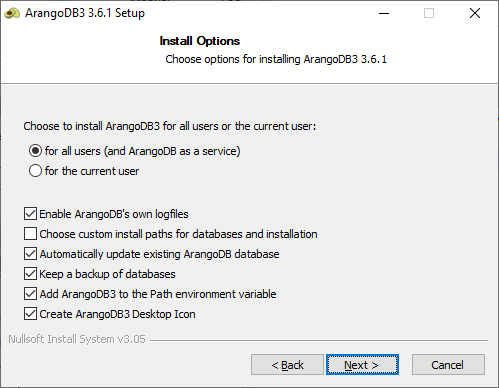The height and width of the screenshot is (388, 499).
Task: Click the greyed-out maximize window icon
Action: tap(429, 13)
